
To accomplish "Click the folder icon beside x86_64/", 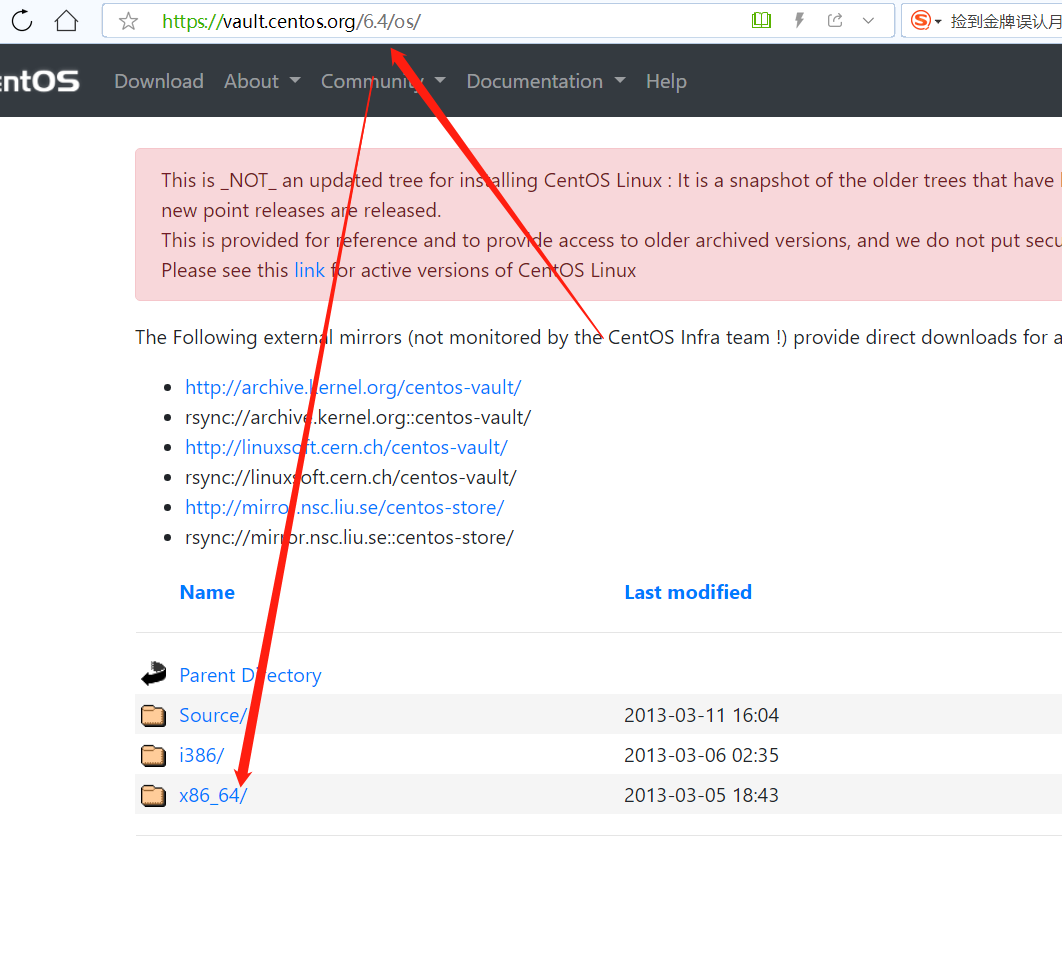I will pyautogui.click(x=154, y=795).
